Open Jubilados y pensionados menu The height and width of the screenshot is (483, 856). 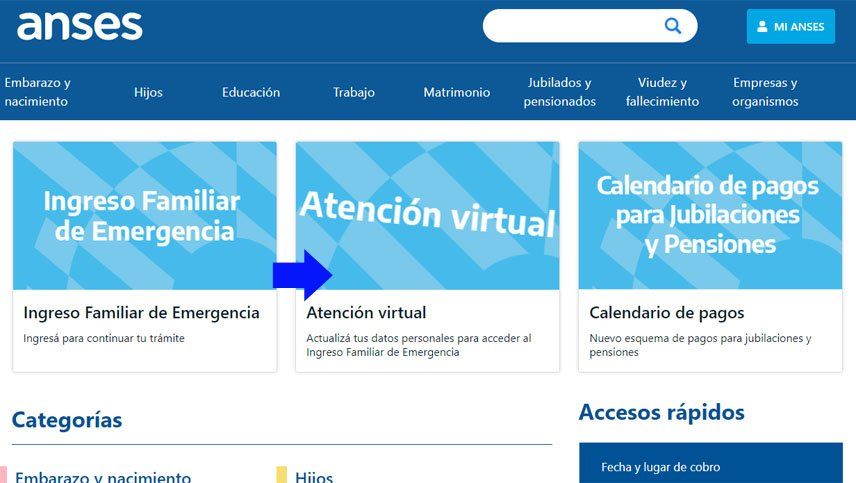(x=560, y=92)
